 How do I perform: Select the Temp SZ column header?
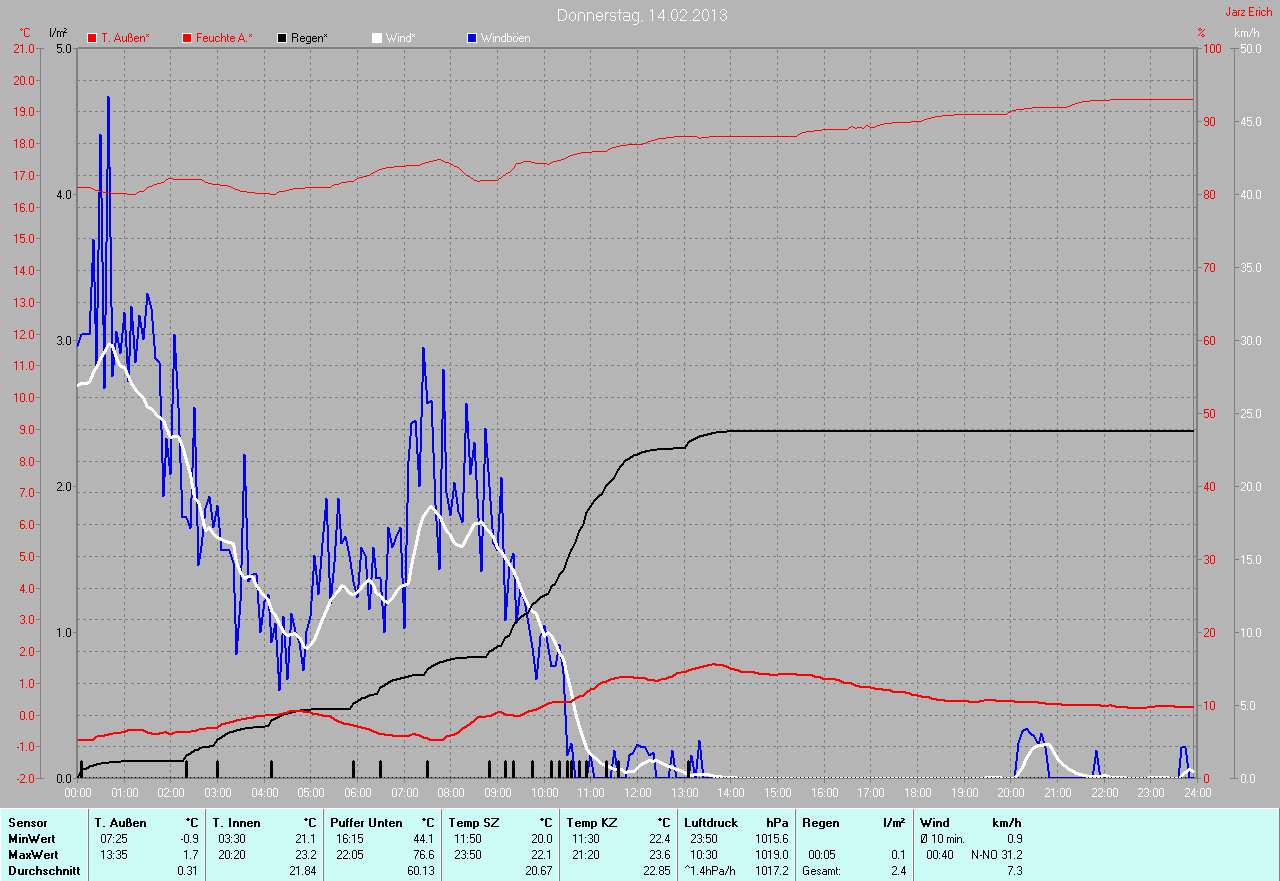474,823
